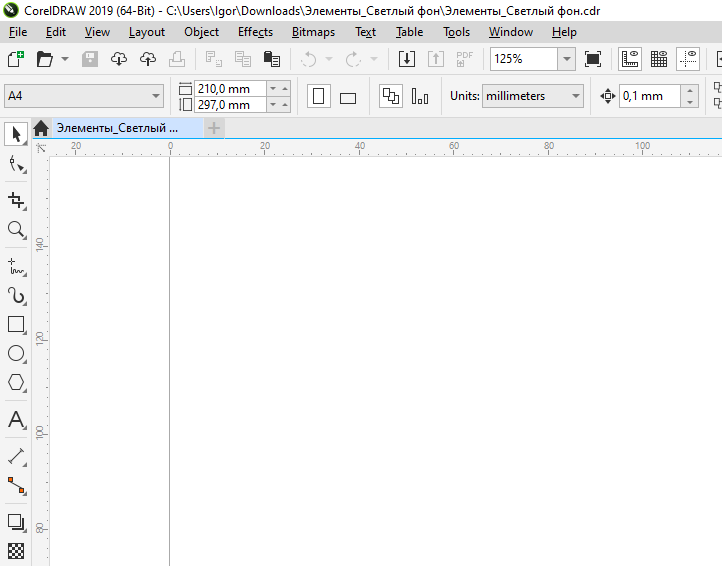Click the Paste clipboard icon
This screenshot has width=722, height=566.
coord(272,59)
